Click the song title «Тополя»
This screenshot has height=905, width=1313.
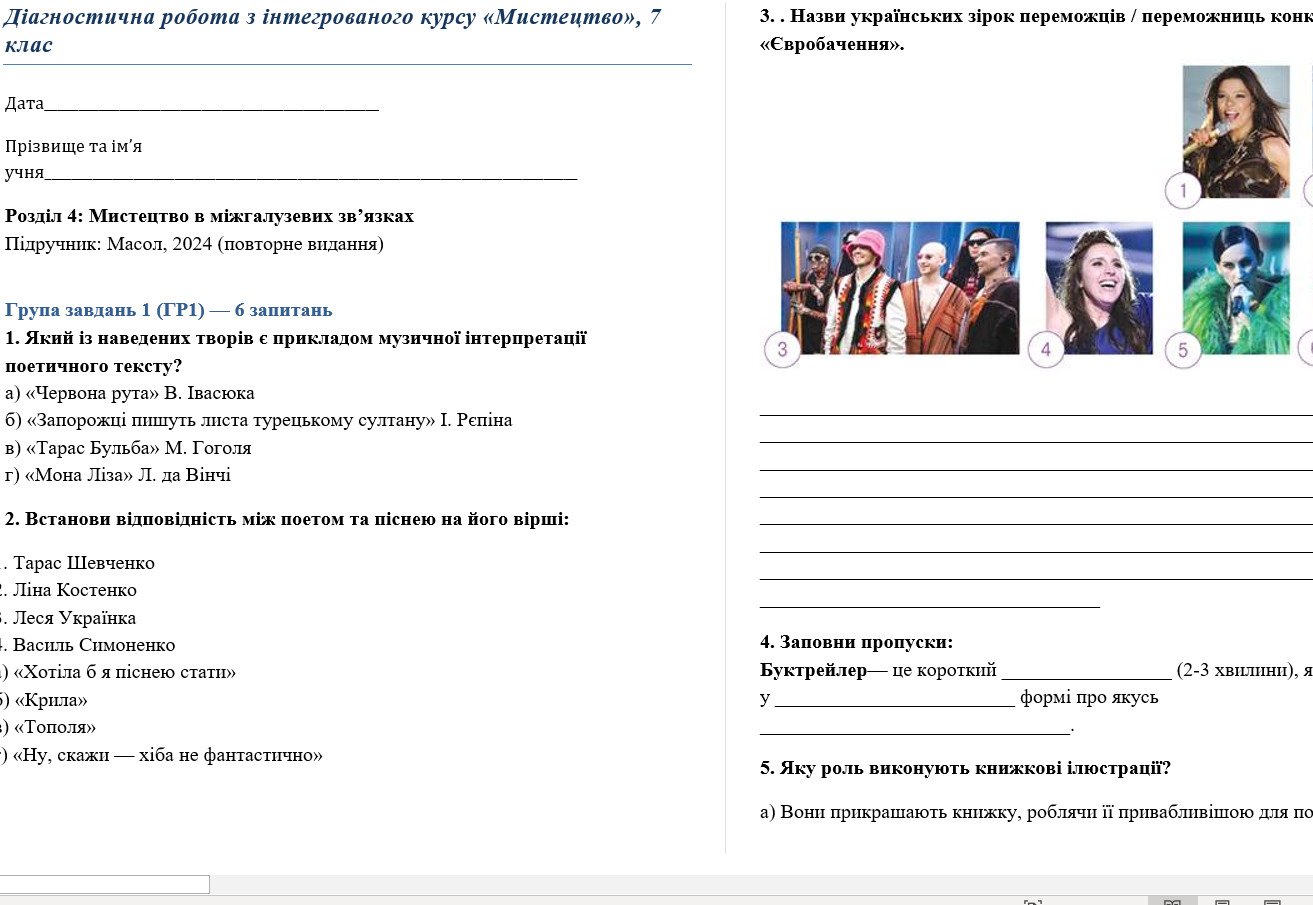(54, 727)
